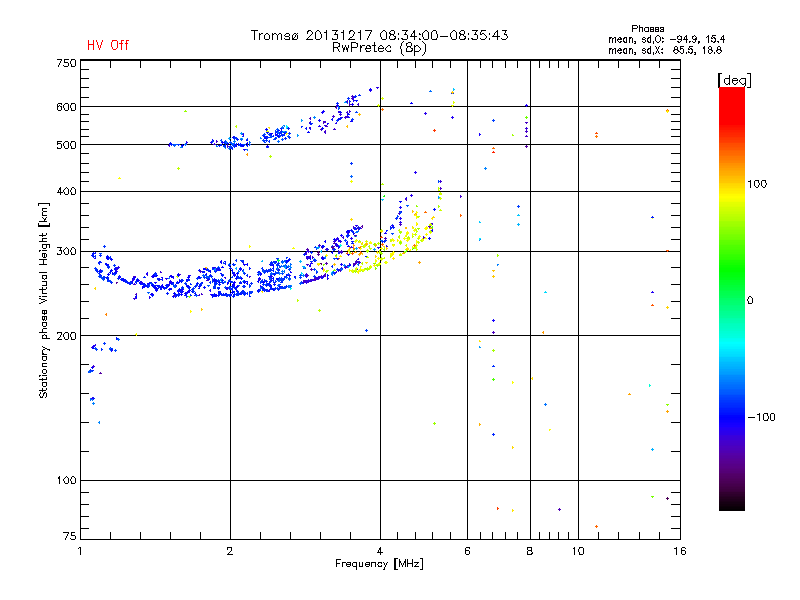Click the red 'HV Off' label
The height and width of the screenshot is (600, 800).
[x=108, y=45]
